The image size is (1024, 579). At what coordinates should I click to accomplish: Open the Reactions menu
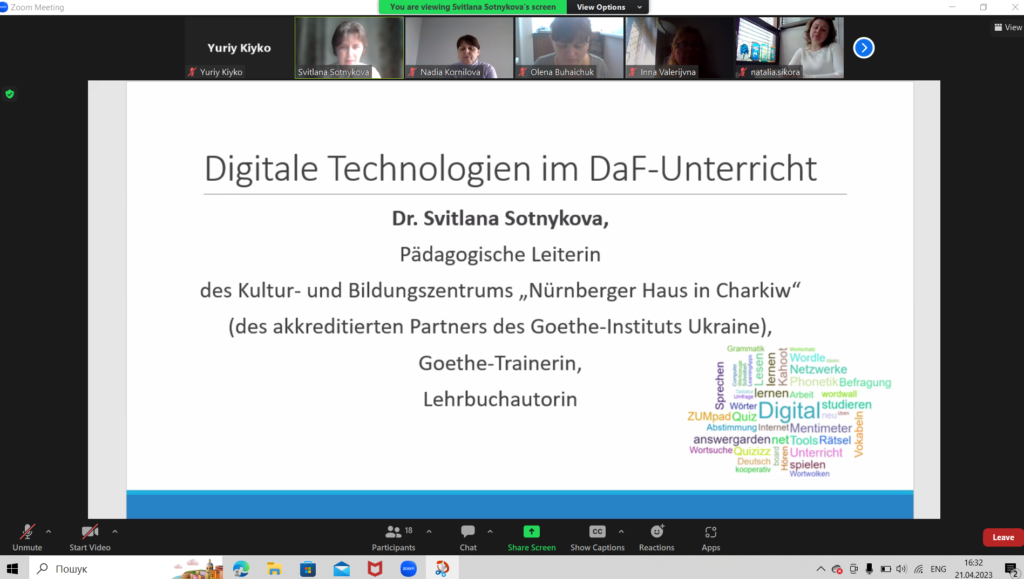656,537
